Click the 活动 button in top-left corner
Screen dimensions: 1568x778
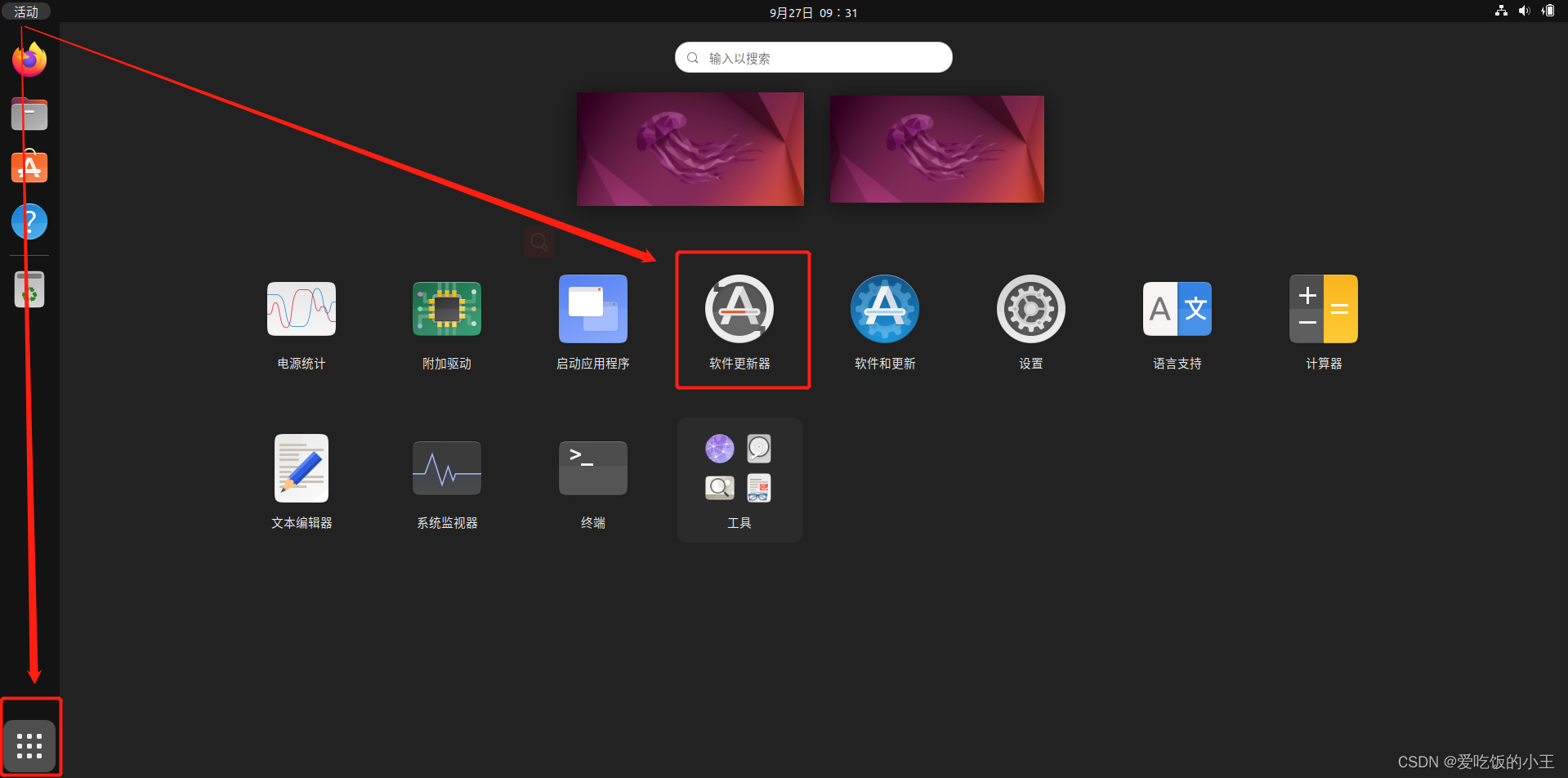click(x=25, y=11)
